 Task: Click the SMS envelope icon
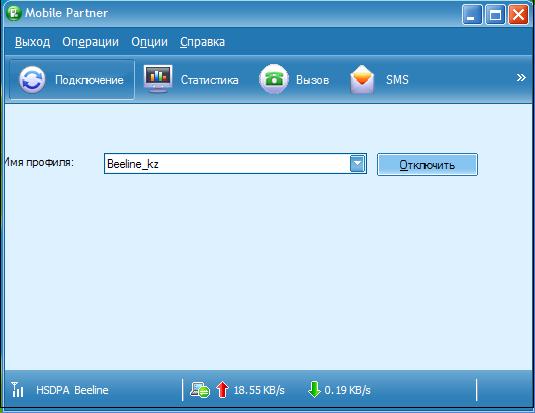(362, 80)
